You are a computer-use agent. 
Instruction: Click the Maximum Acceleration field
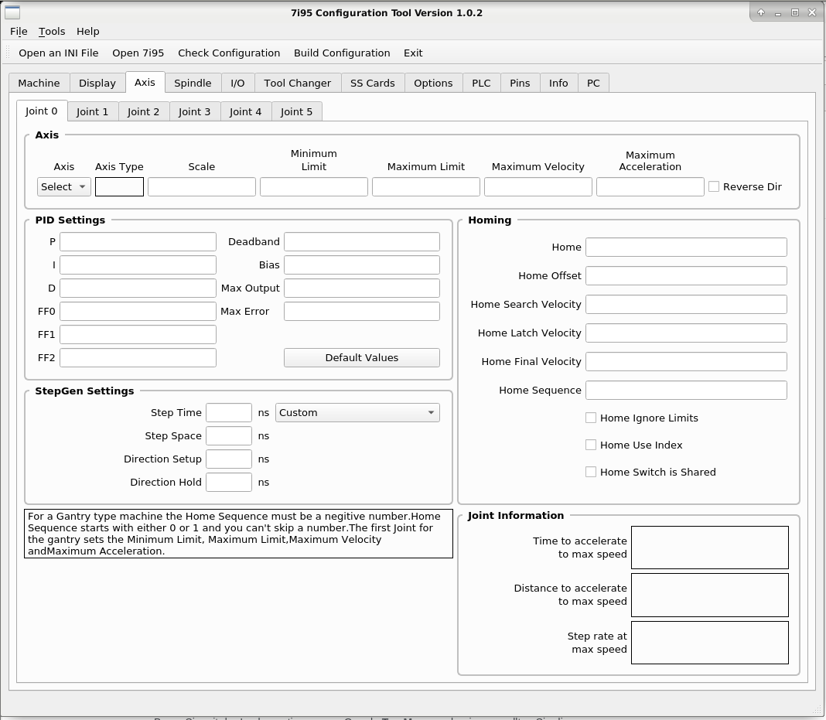[x=650, y=187]
